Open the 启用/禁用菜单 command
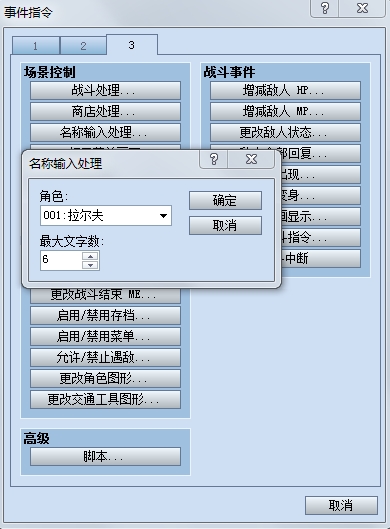Screen dimensions: 390x529 (105, 336)
